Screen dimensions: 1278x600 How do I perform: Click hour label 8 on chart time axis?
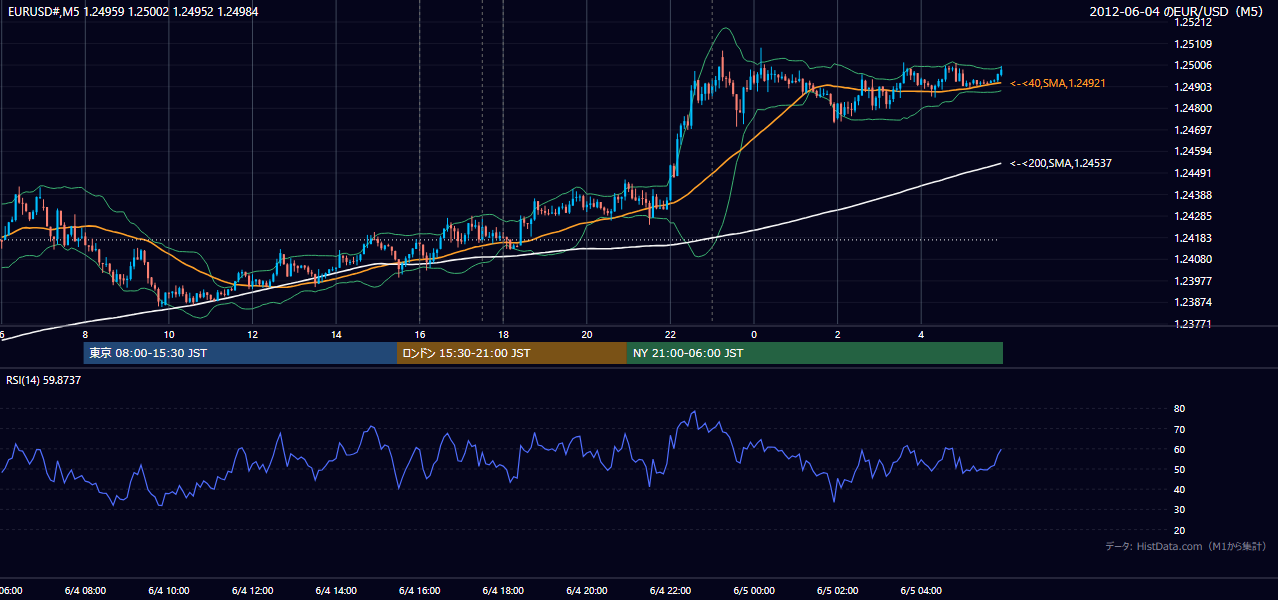85,335
